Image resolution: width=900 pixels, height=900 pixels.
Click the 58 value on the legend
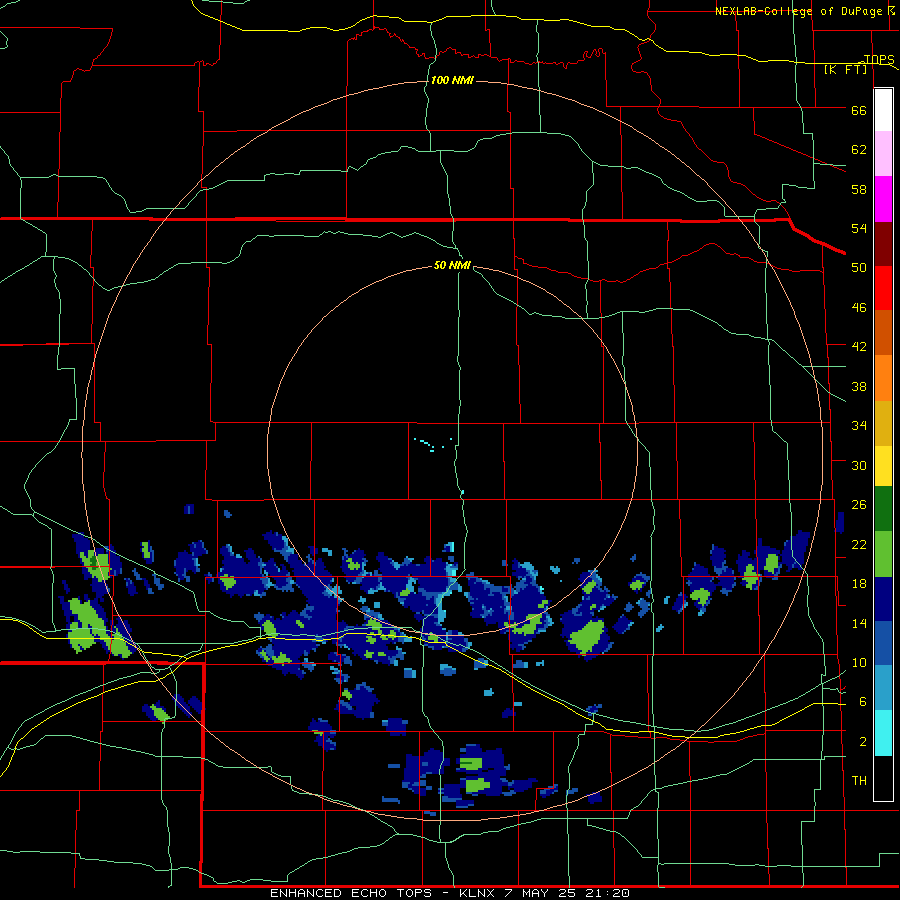point(859,189)
